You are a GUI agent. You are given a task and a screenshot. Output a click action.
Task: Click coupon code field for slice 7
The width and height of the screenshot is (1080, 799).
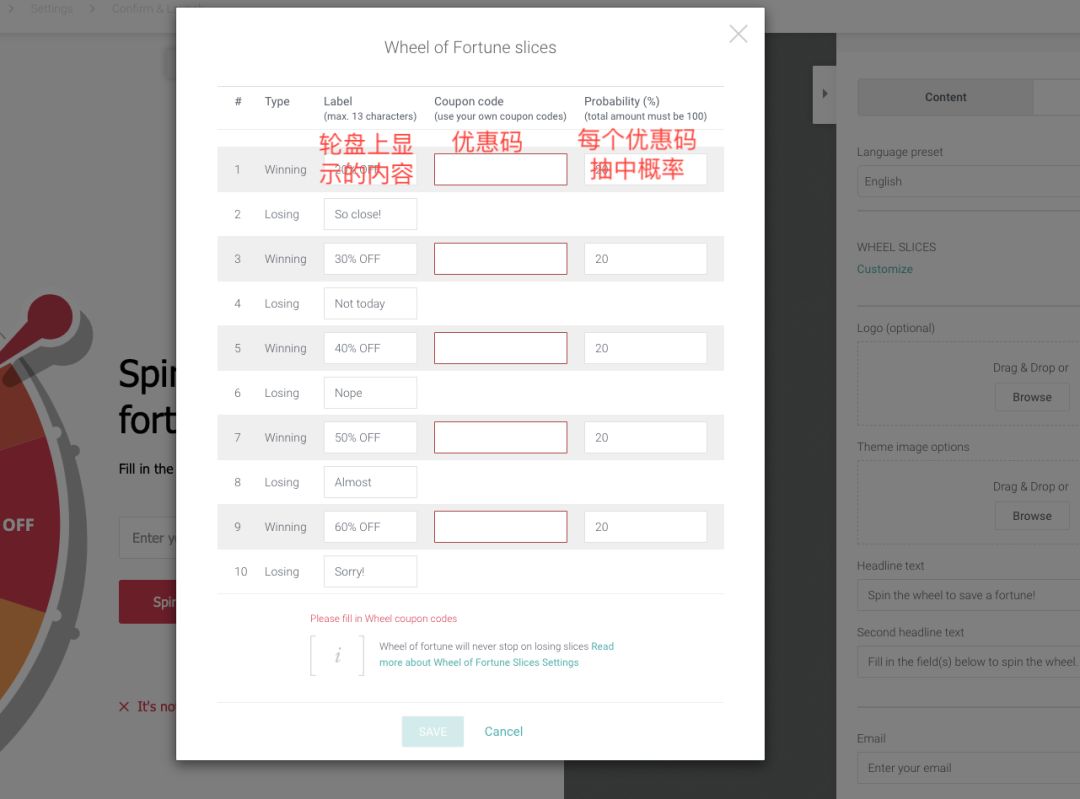click(x=500, y=437)
